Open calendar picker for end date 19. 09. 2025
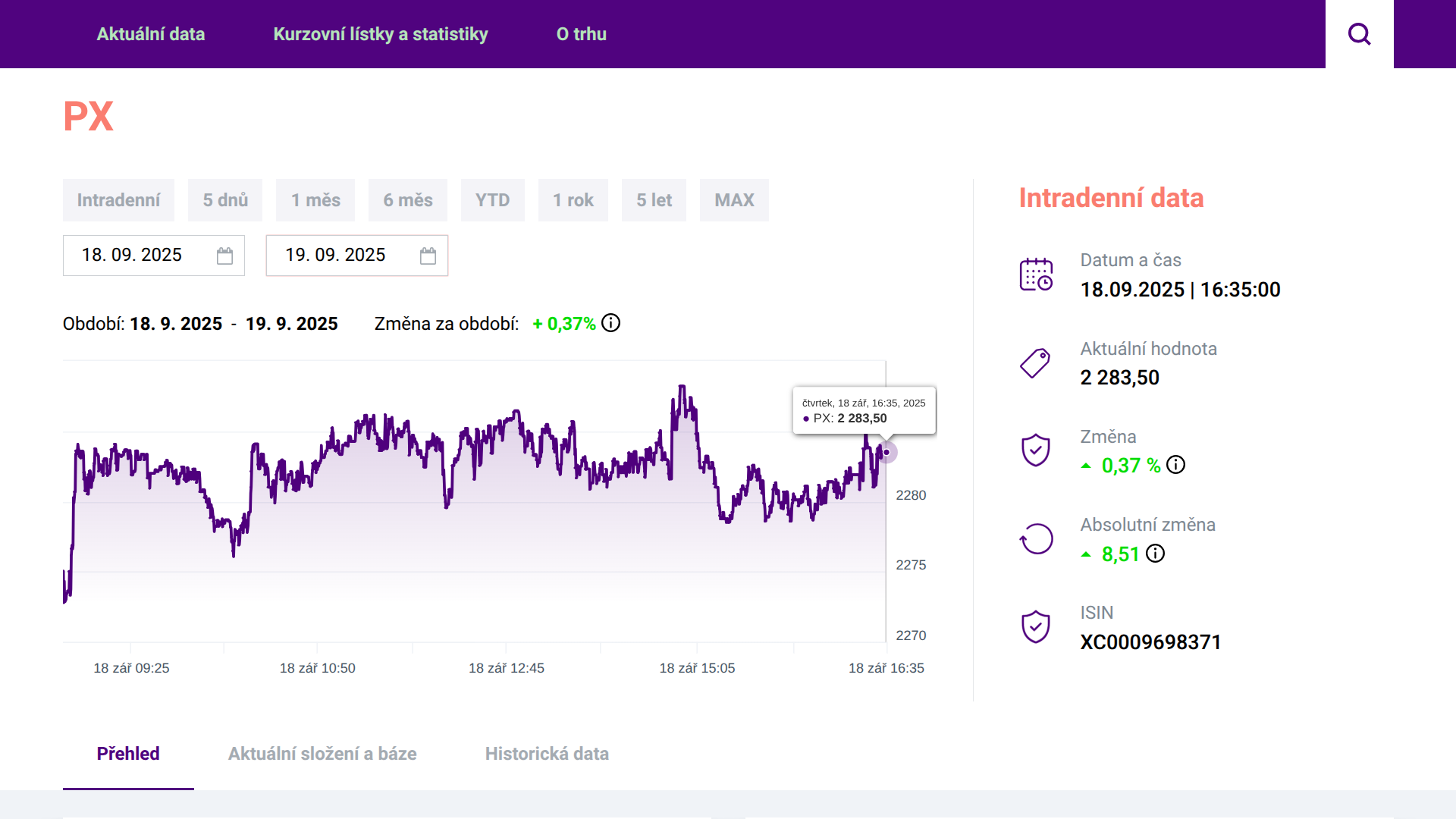This screenshot has height=819, width=1456. point(428,256)
